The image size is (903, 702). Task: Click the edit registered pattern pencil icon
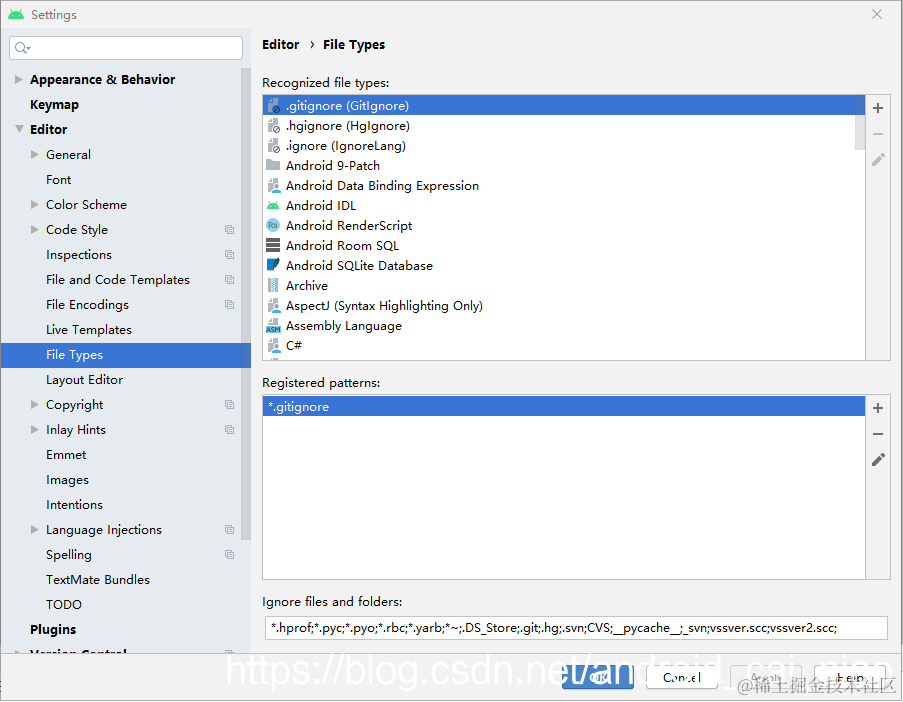[x=878, y=459]
